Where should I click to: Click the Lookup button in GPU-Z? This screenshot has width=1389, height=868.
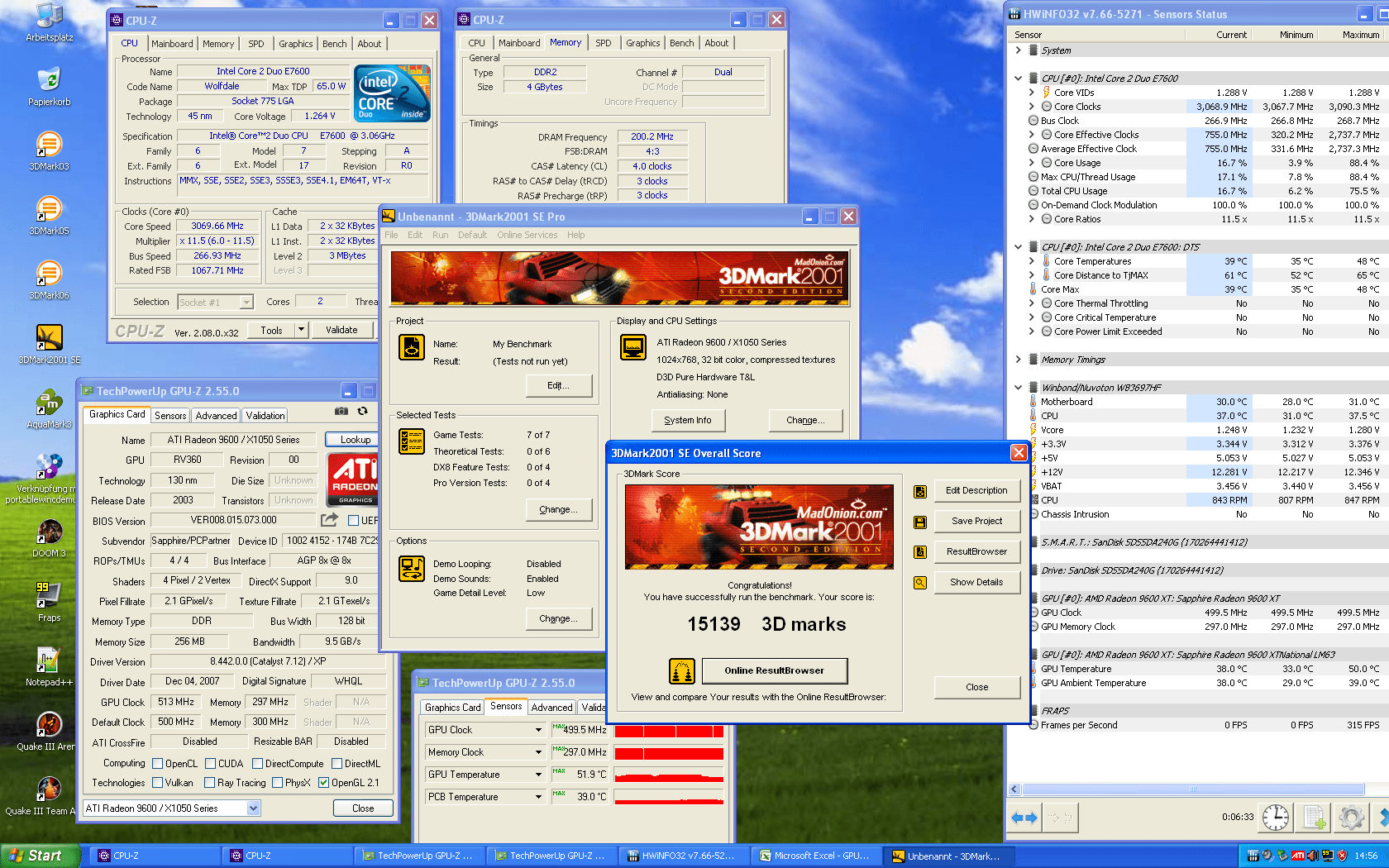354,440
